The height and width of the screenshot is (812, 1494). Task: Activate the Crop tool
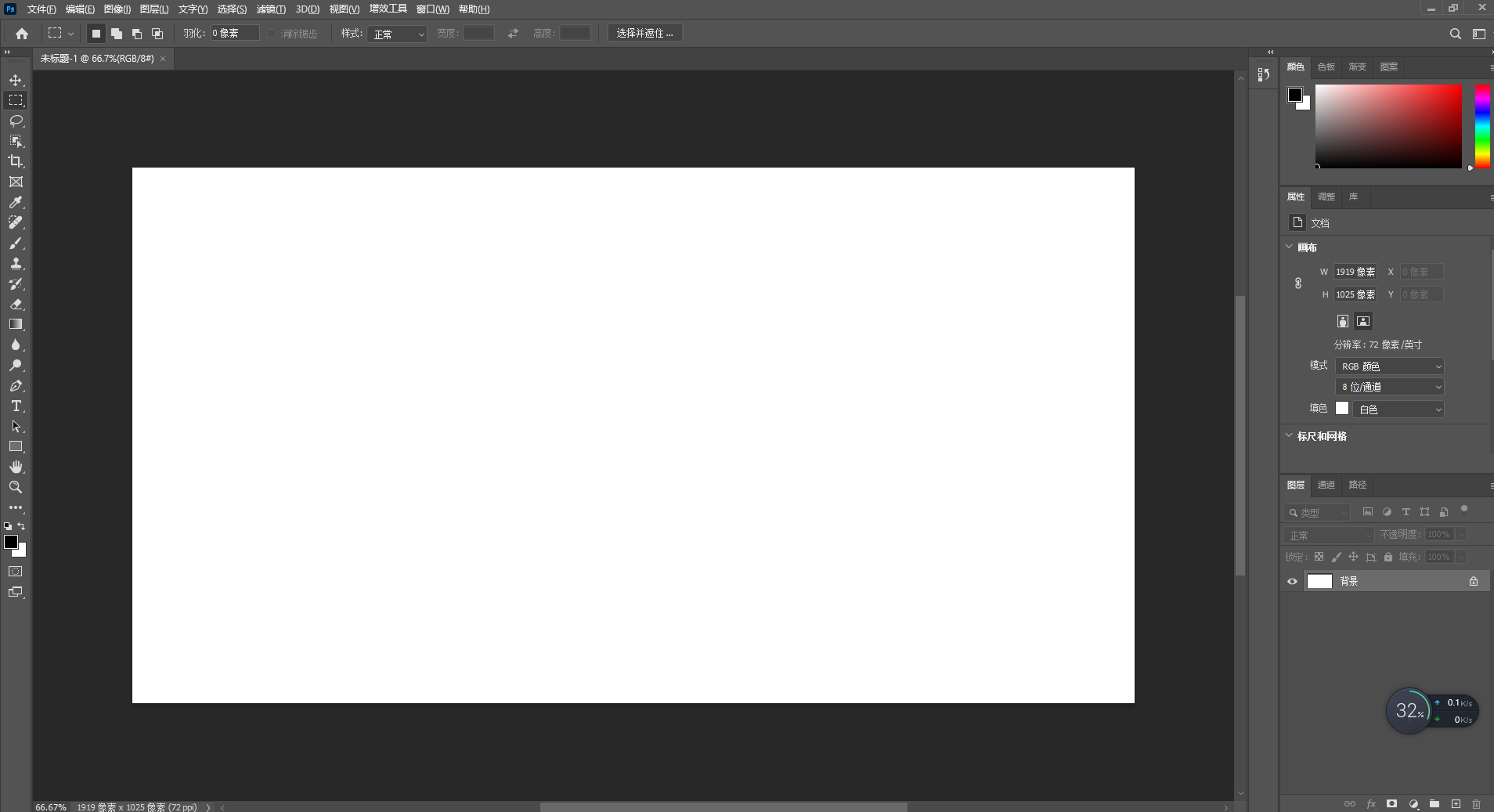(16, 161)
